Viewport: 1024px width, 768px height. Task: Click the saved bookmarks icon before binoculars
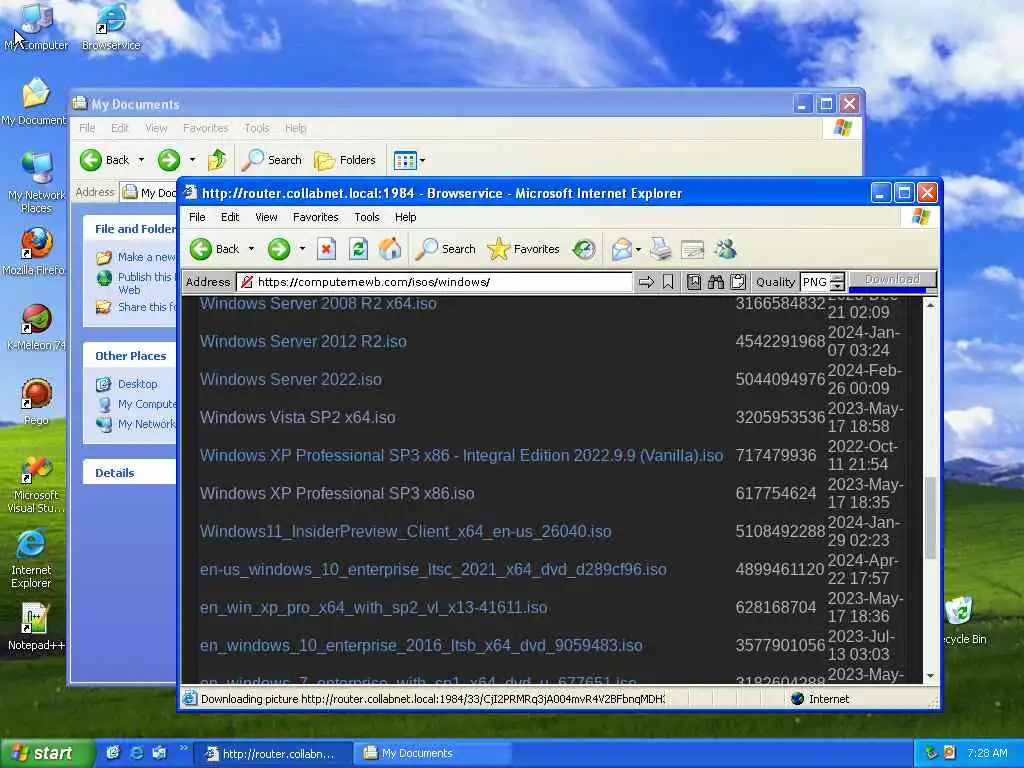tap(694, 282)
